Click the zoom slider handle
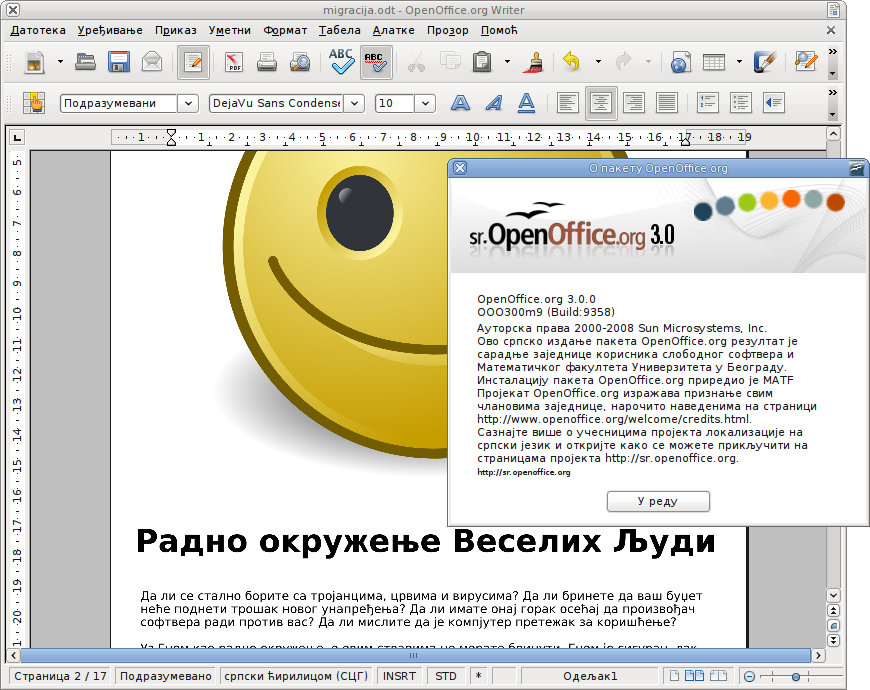 (x=796, y=676)
